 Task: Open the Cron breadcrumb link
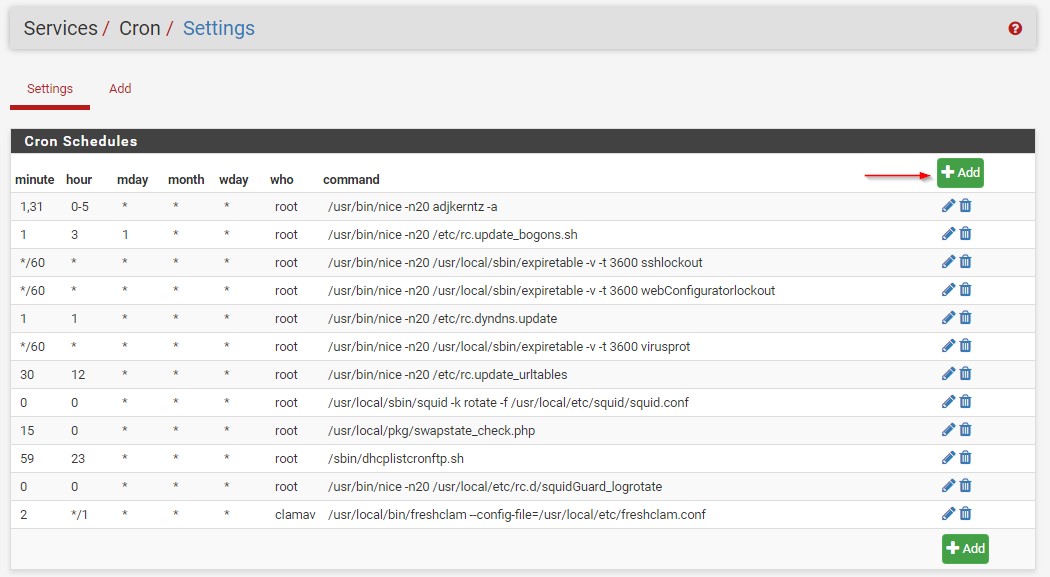click(139, 28)
